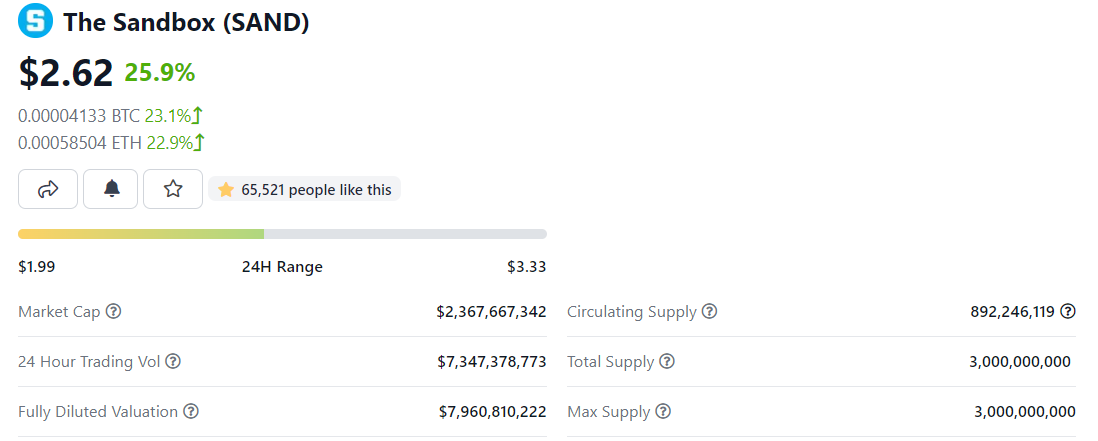
Task: Open 24 Hour Trading Vol info icon
Action: (x=173, y=361)
